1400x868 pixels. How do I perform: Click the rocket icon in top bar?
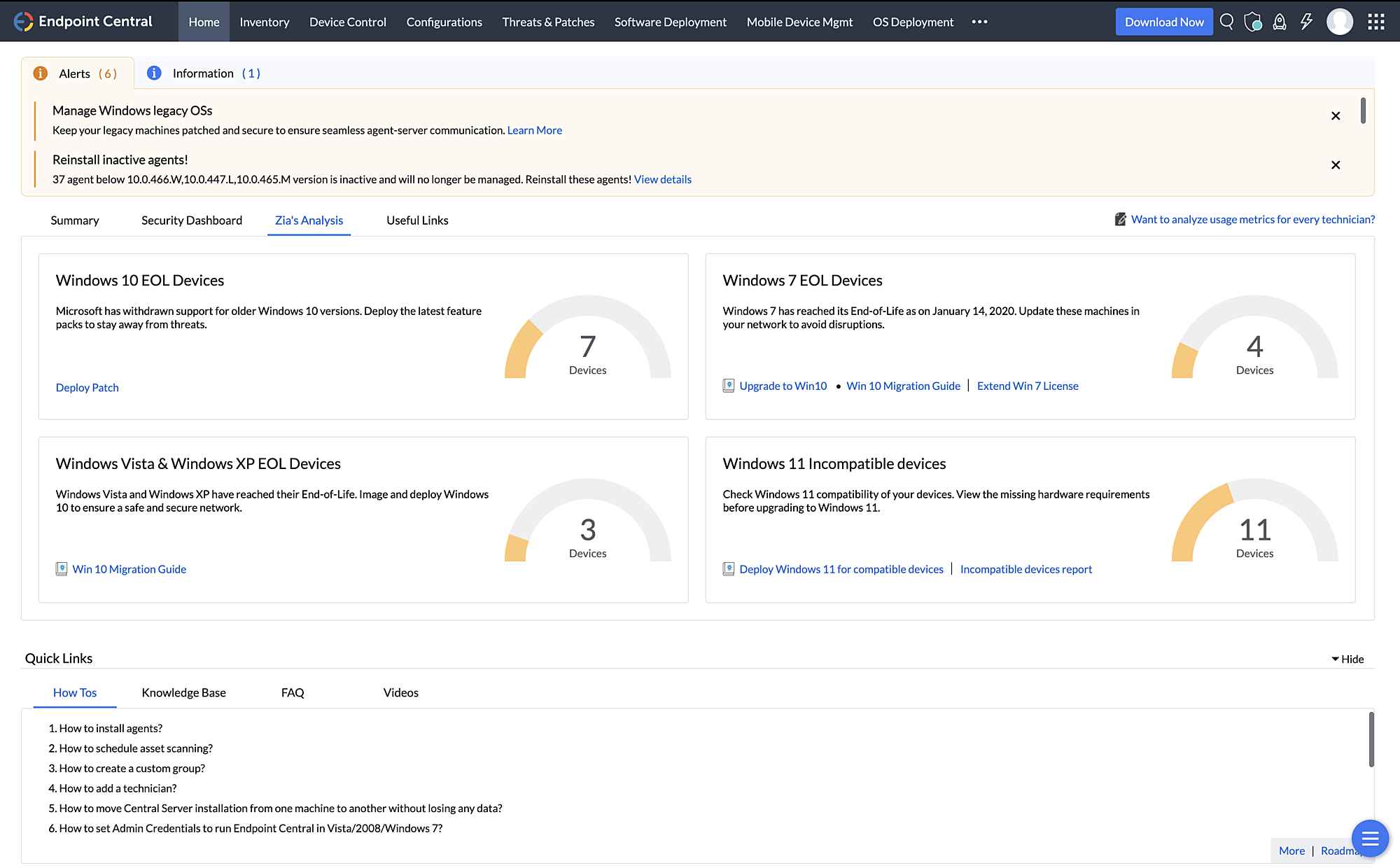(1280, 22)
